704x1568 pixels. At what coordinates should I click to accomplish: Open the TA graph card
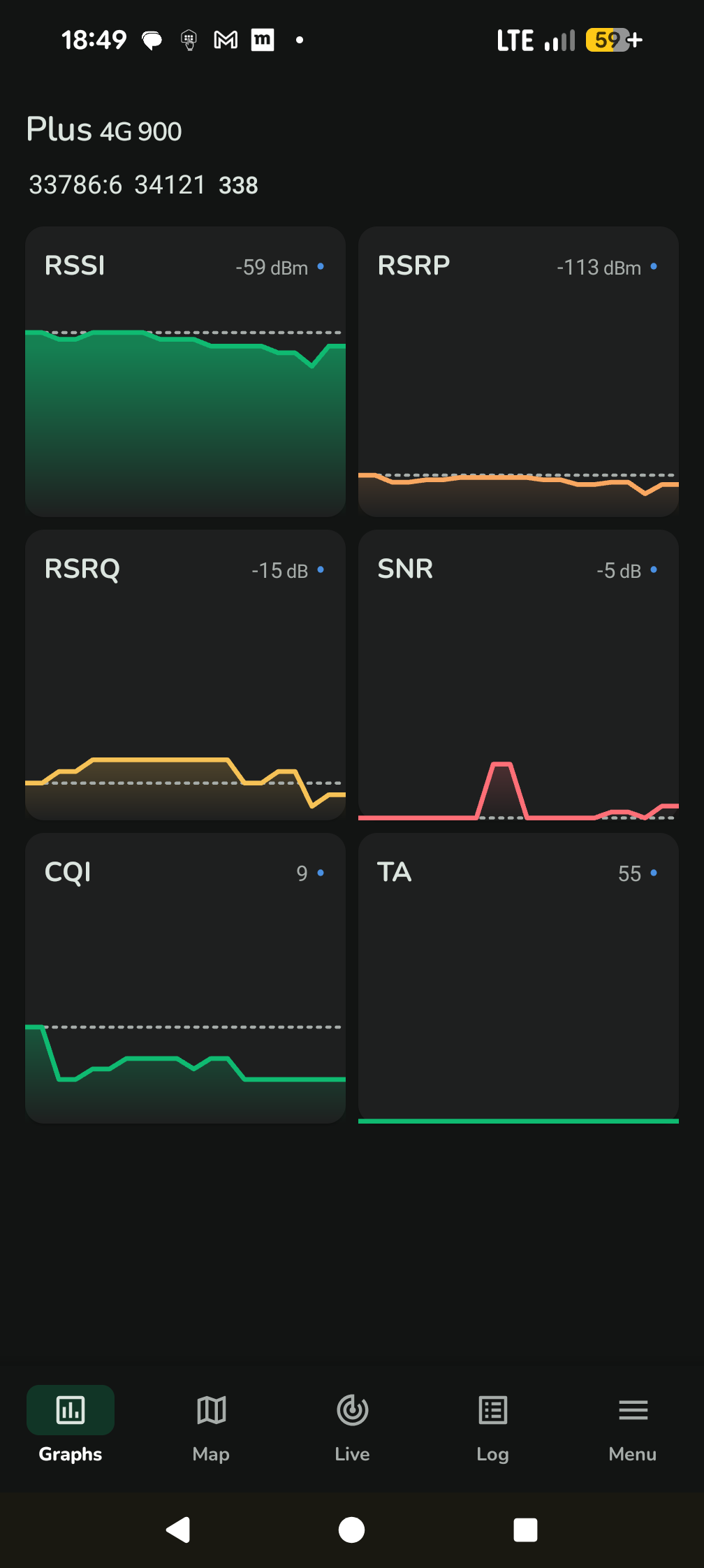tap(518, 978)
